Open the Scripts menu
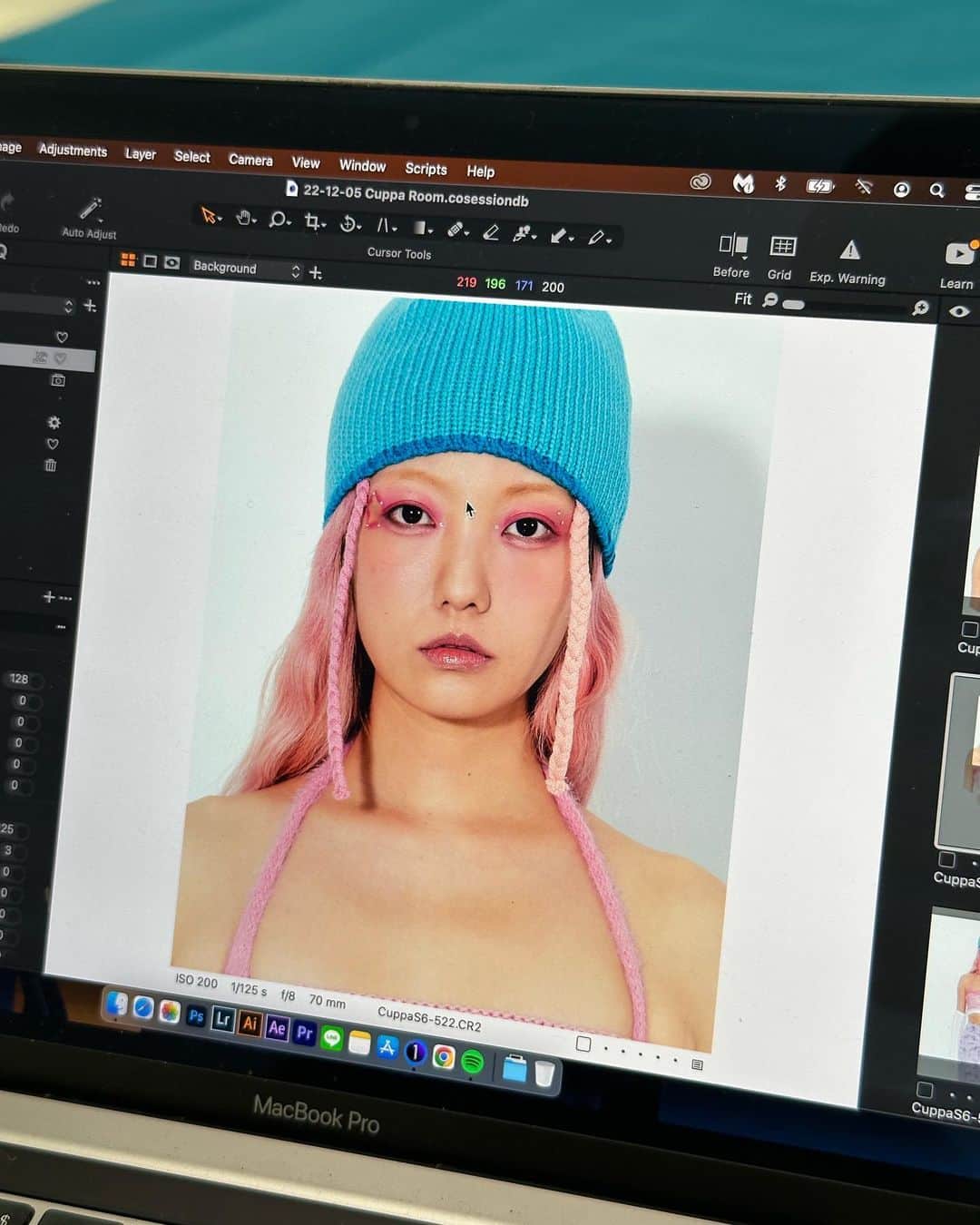Viewport: 980px width, 1225px height. [426, 169]
